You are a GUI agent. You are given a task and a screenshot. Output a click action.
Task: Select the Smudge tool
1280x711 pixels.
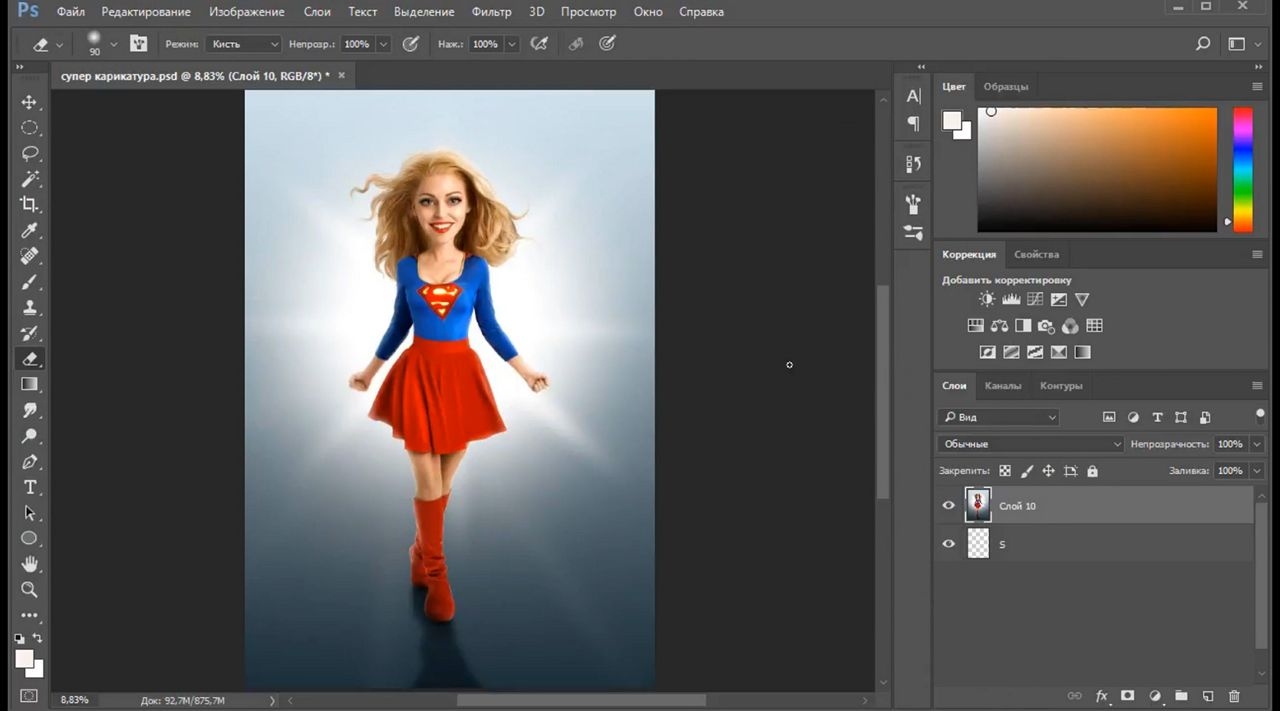(x=29, y=410)
